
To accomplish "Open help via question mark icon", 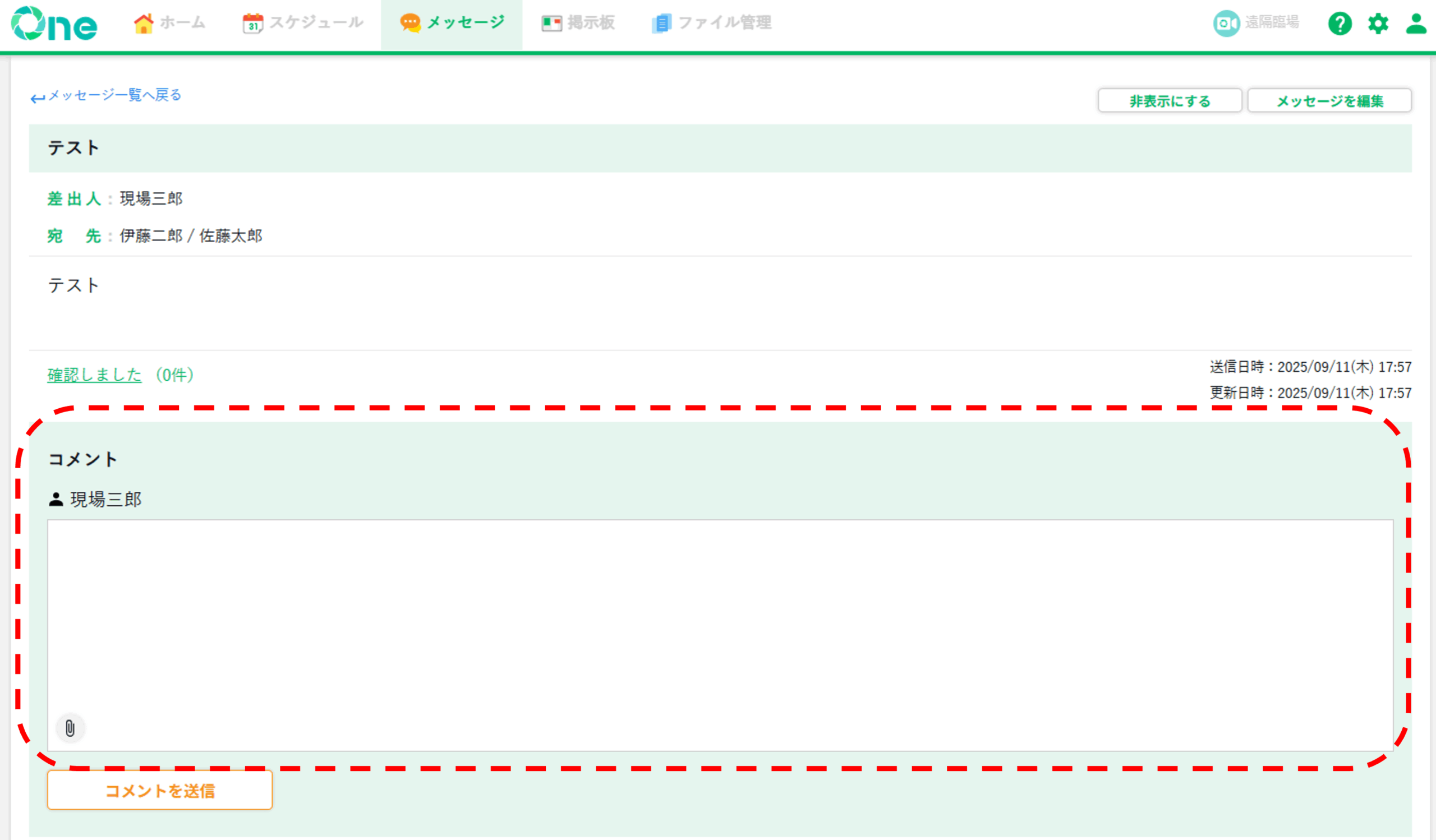I will point(1339,24).
